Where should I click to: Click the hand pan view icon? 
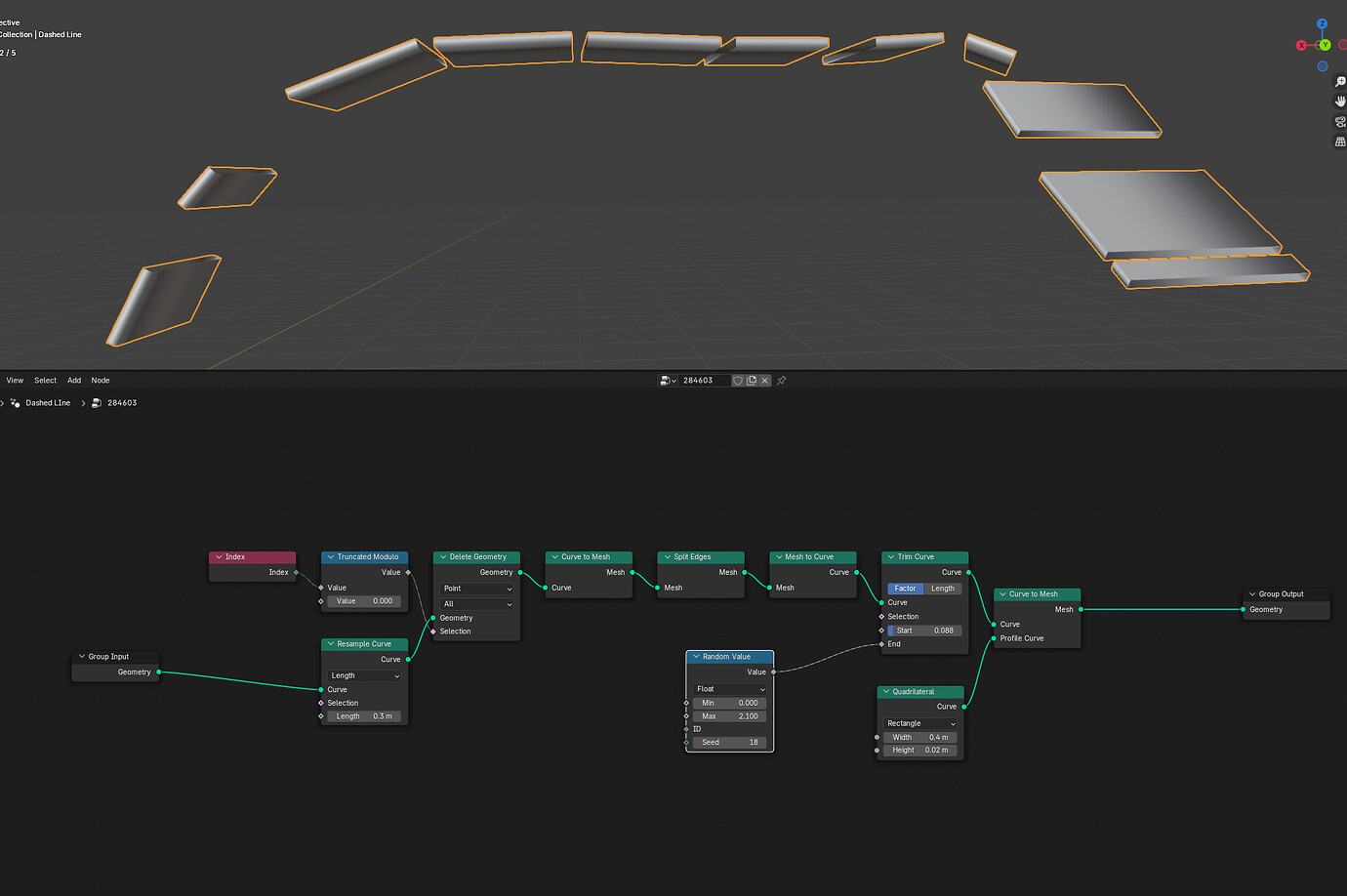pyautogui.click(x=1340, y=102)
